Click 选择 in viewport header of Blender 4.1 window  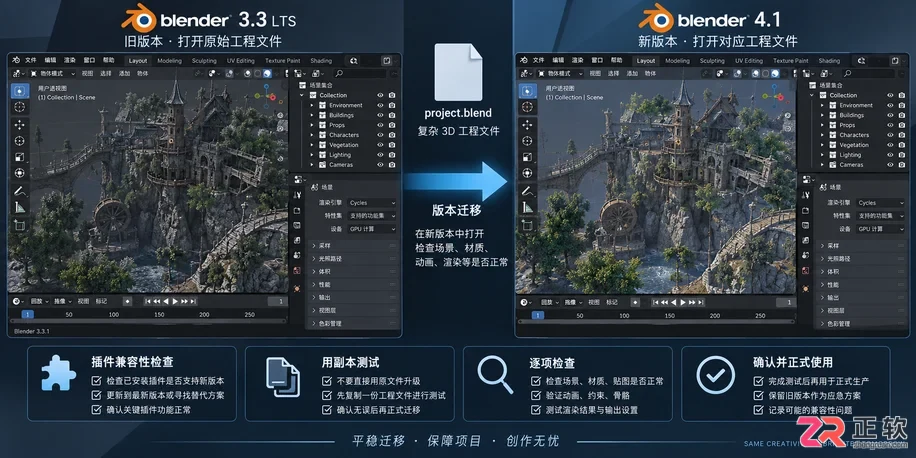(x=613, y=74)
